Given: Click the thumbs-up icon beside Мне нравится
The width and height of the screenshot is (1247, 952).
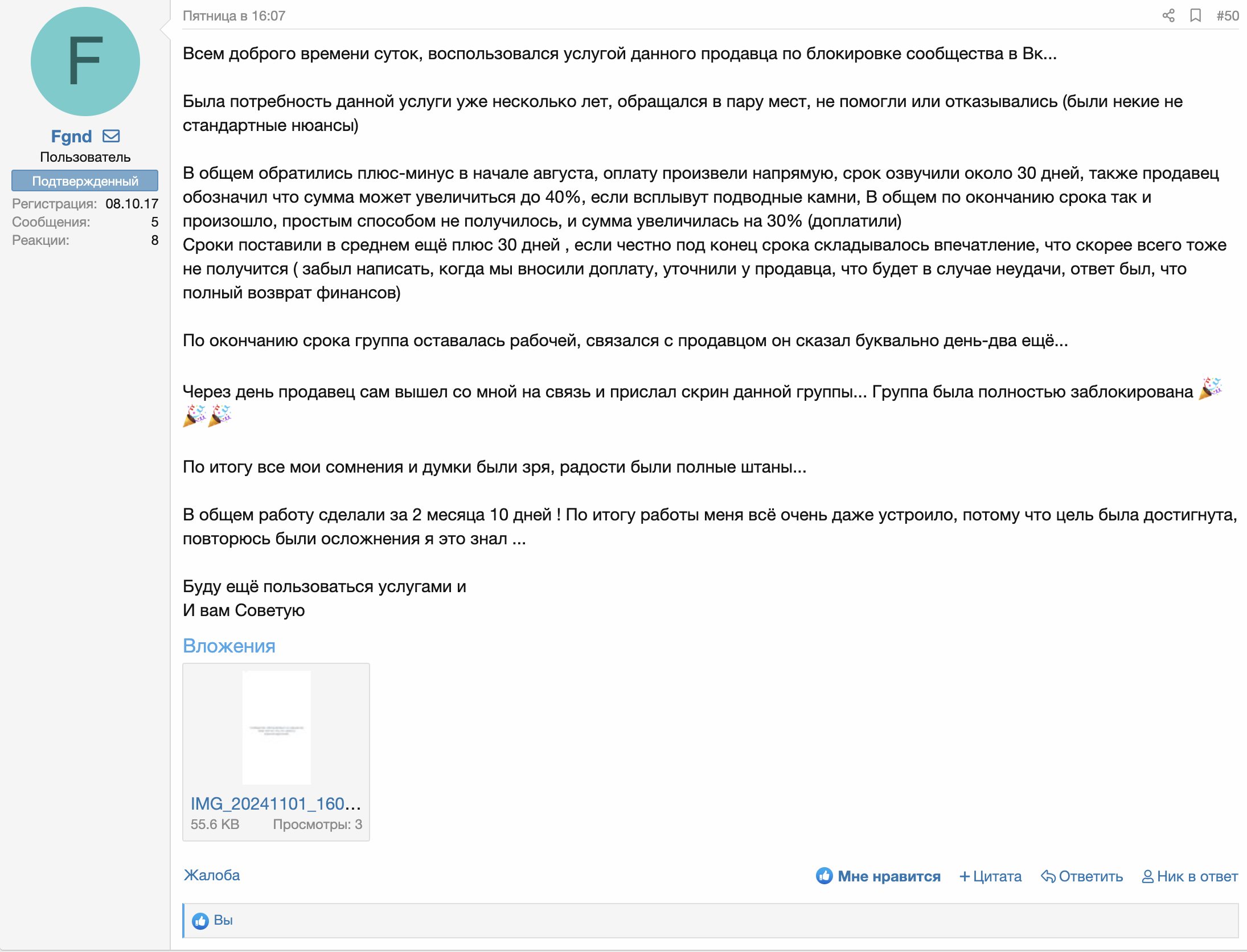Looking at the screenshot, I should [824, 876].
